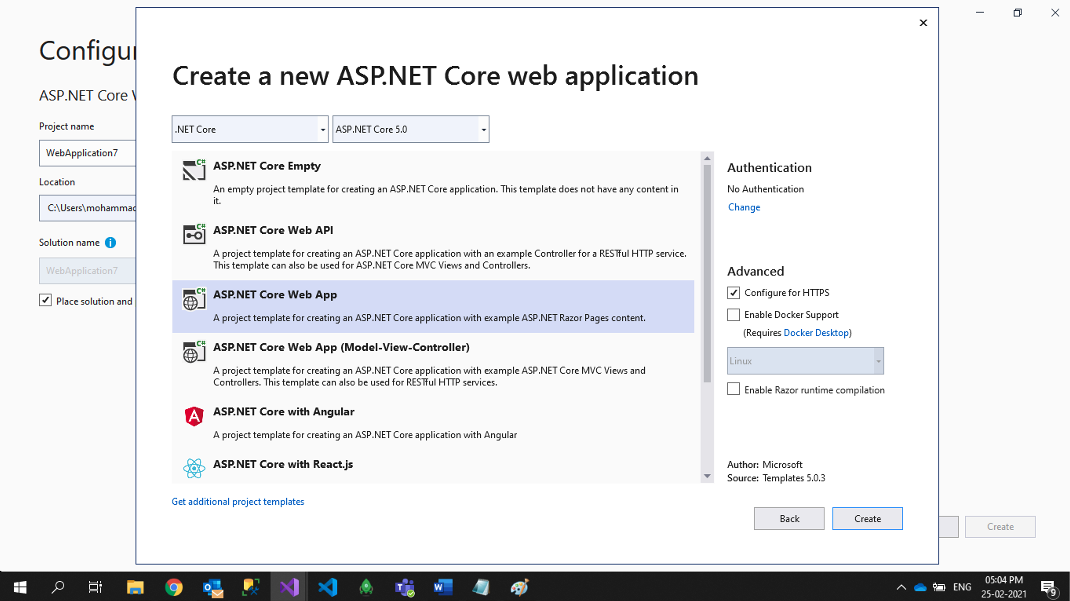Viewport: 1070px width, 601px height.
Task: Open the Linux OS dropdown
Action: 805,361
